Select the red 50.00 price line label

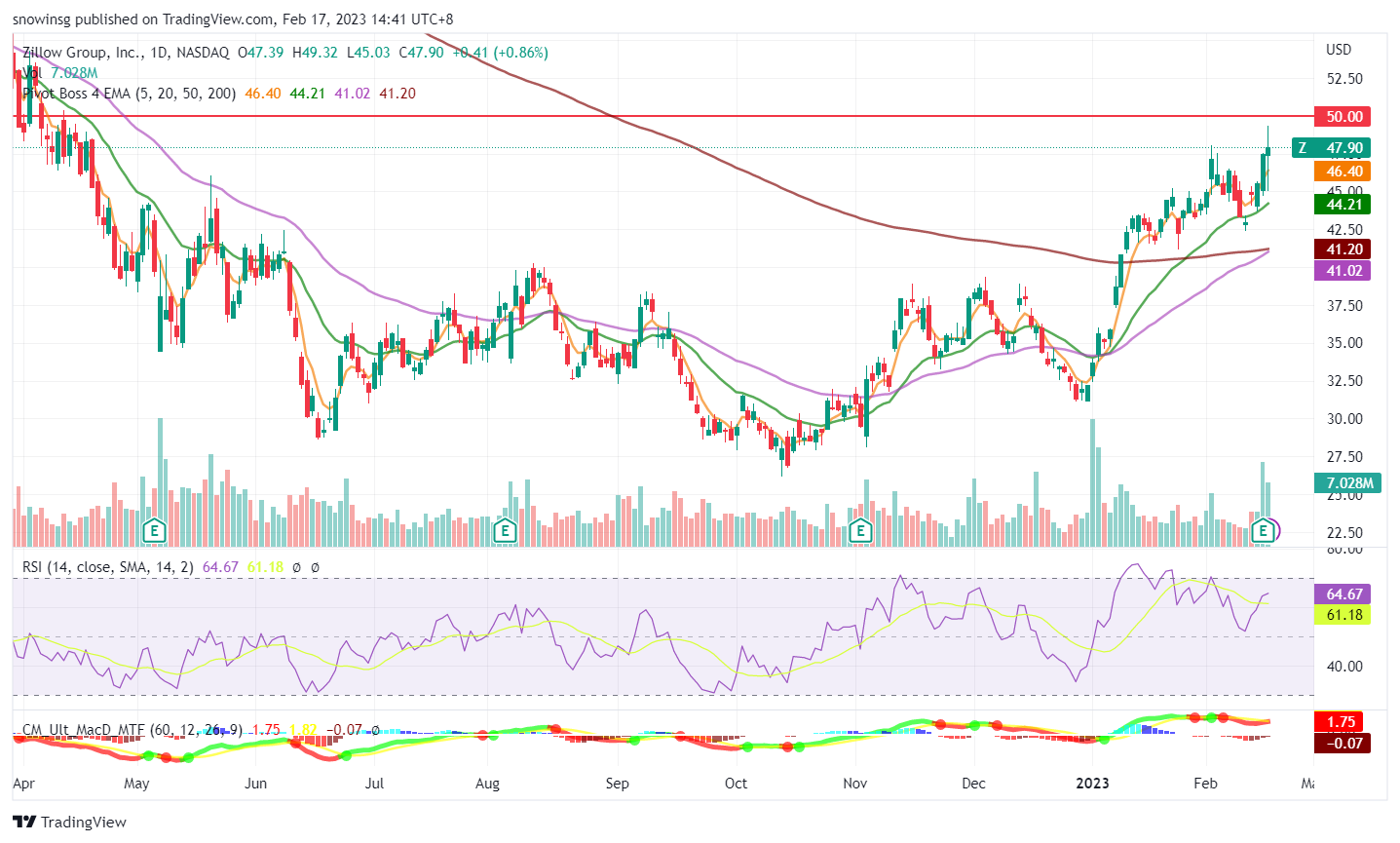click(x=1343, y=116)
